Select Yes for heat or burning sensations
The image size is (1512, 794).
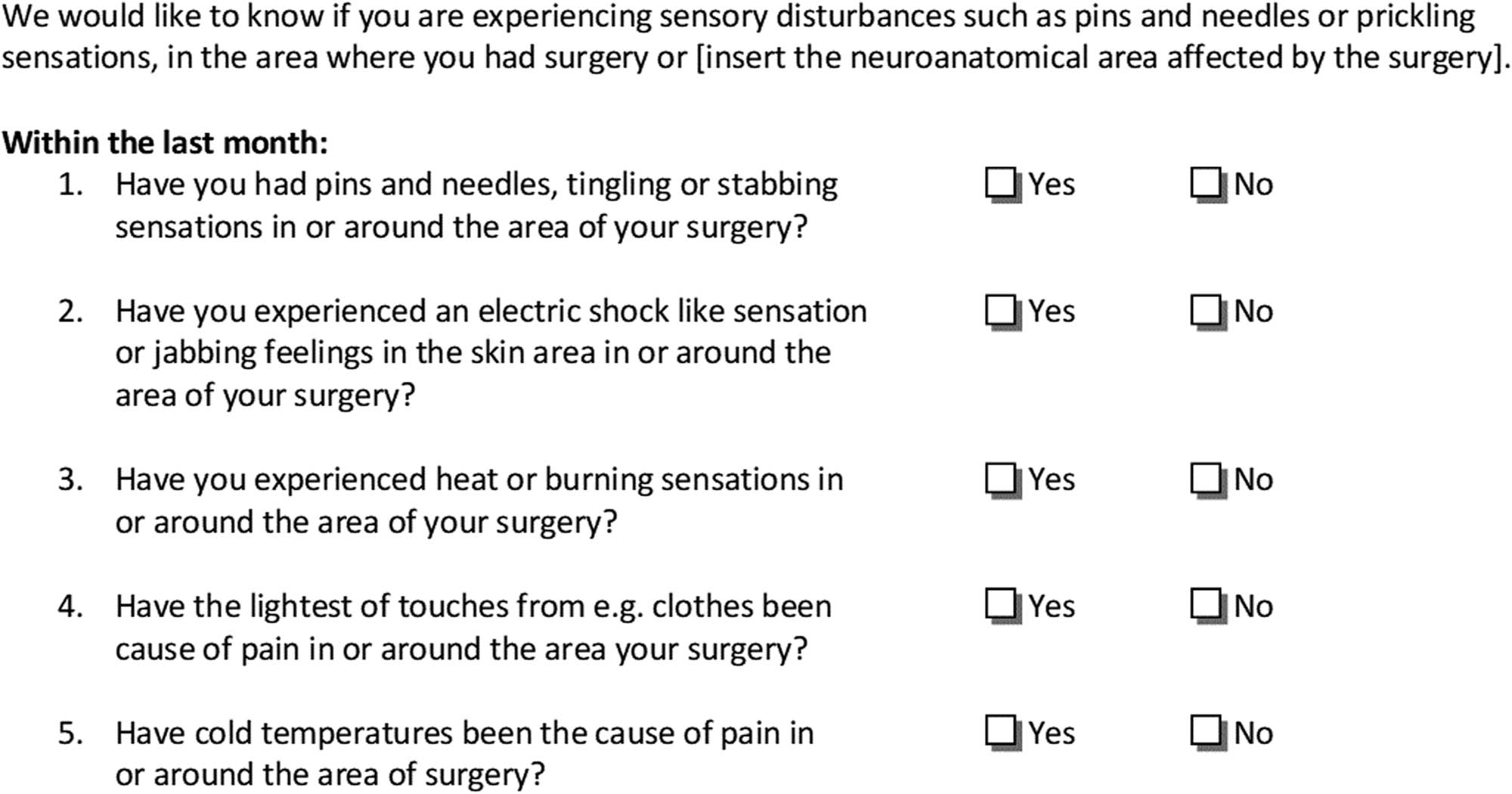pyautogui.click(x=1000, y=479)
